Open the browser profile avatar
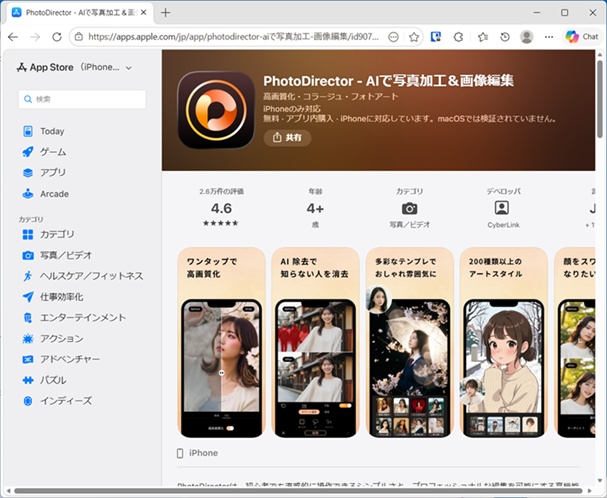607x498 pixels. tap(526, 37)
